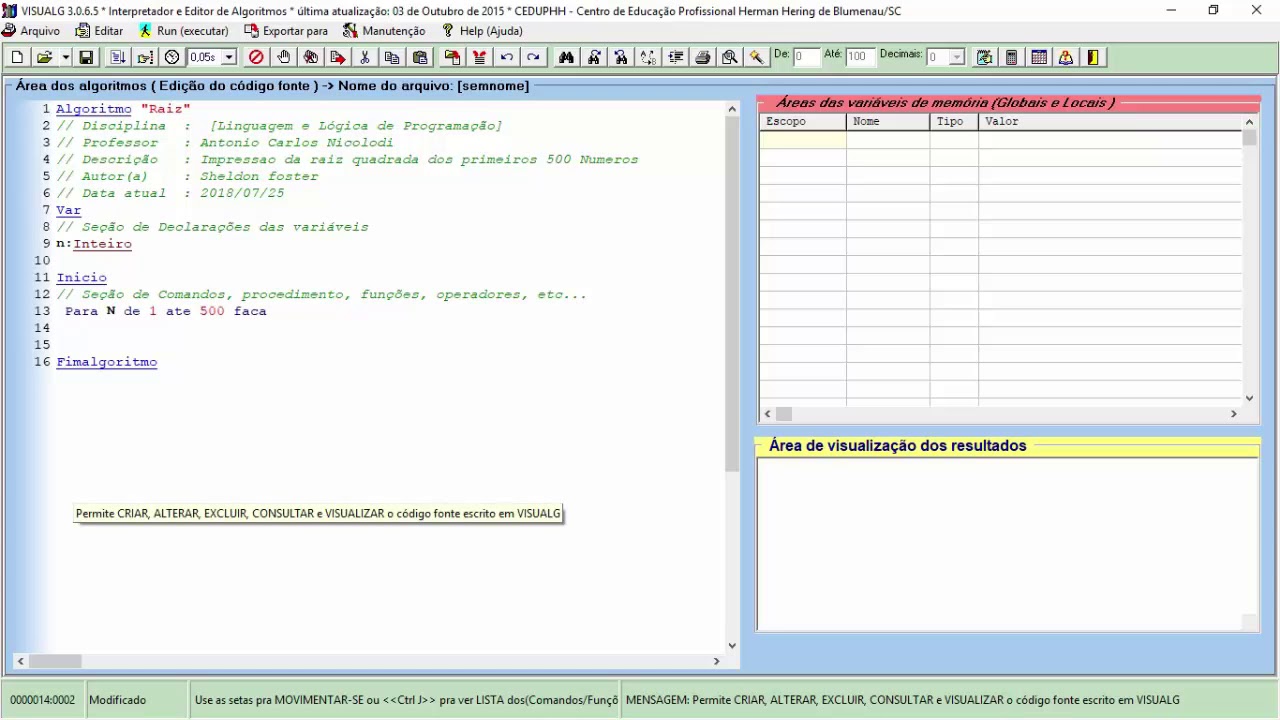Click the document with red arrow icon
Viewport: 1280px width, 720px height.
coord(338,58)
